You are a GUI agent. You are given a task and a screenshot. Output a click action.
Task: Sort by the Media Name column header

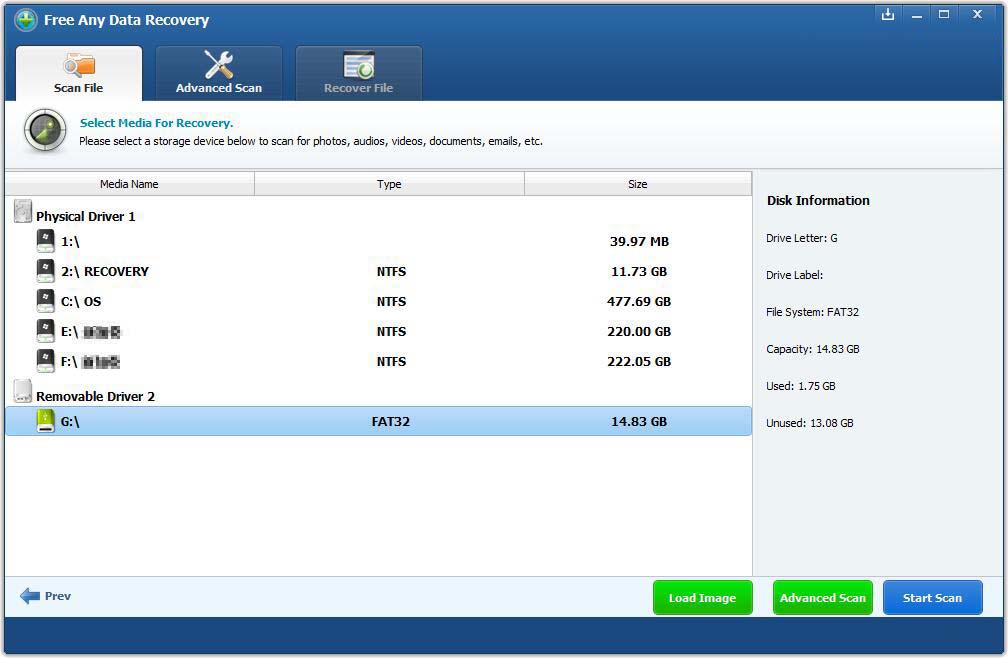coord(129,184)
